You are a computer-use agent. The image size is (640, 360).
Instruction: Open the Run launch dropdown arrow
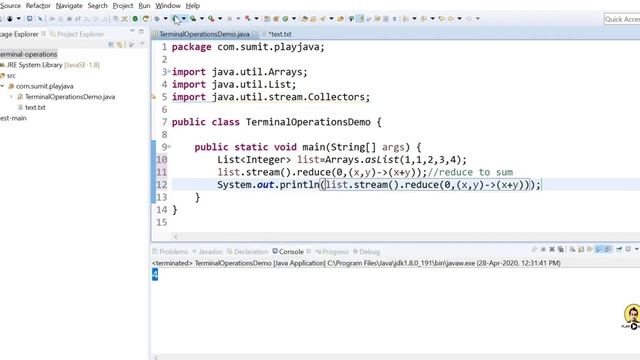pos(184,19)
